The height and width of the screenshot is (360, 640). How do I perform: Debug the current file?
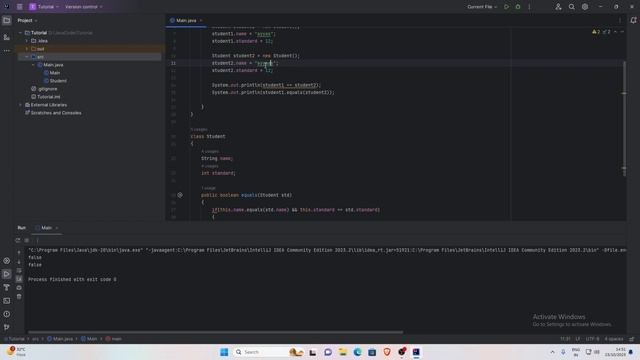click(518, 7)
